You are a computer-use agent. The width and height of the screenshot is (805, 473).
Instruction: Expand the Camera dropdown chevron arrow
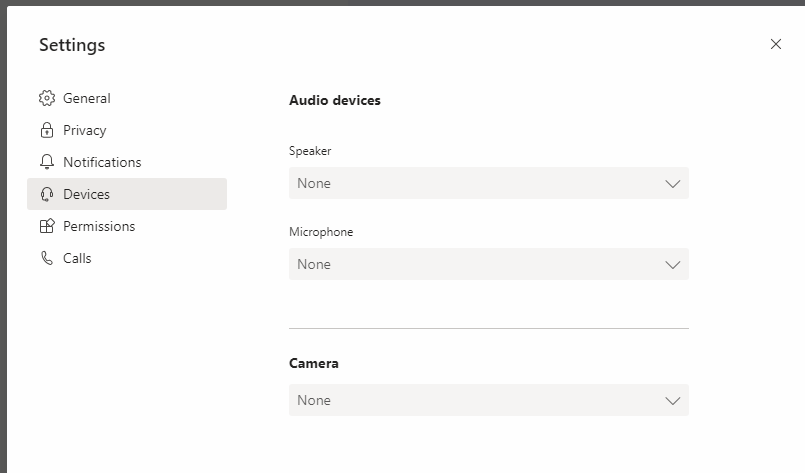click(x=673, y=401)
